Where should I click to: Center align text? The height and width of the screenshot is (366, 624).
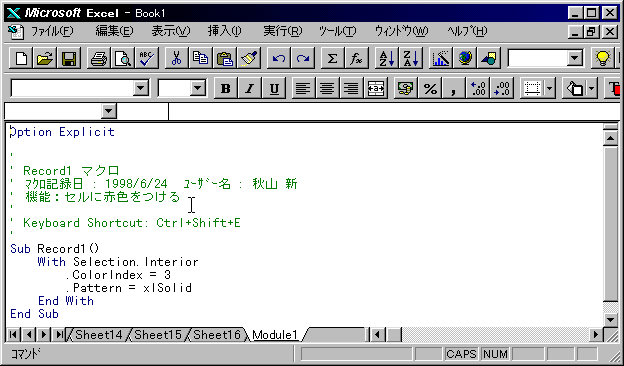point(327,88)
